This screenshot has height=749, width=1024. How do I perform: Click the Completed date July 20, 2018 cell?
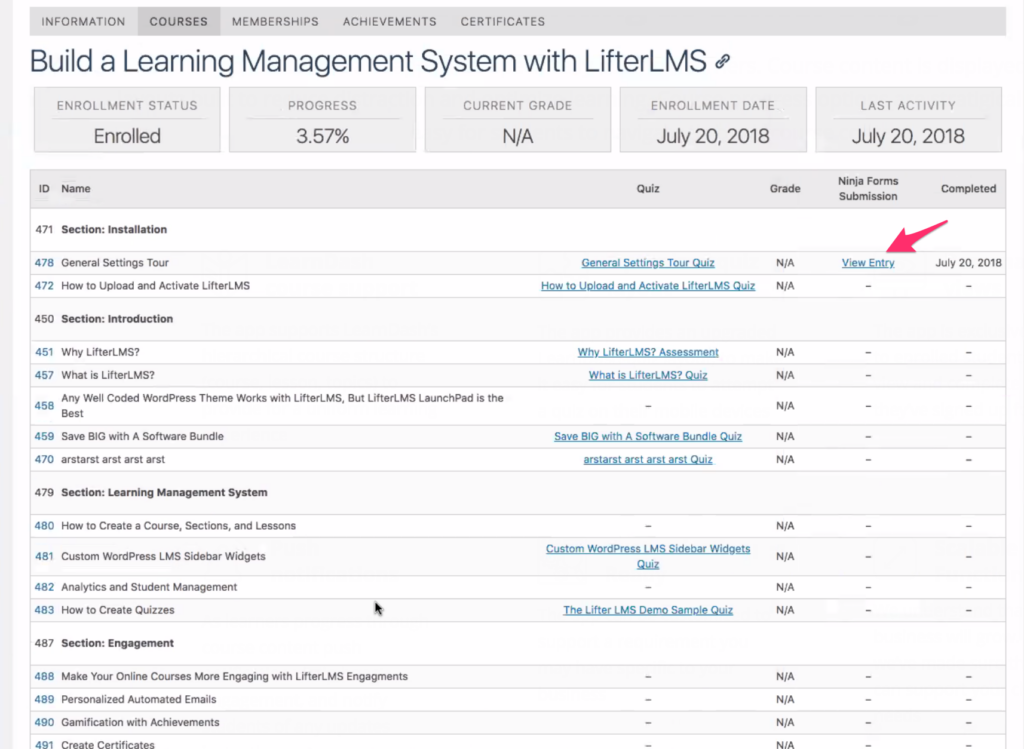click(x=968, y=263)
